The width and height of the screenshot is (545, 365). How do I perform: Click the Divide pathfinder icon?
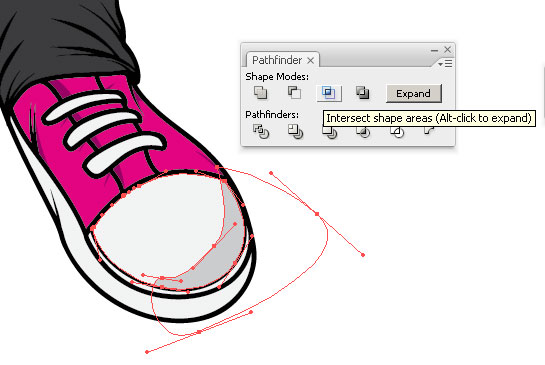[x=261, y=132]
